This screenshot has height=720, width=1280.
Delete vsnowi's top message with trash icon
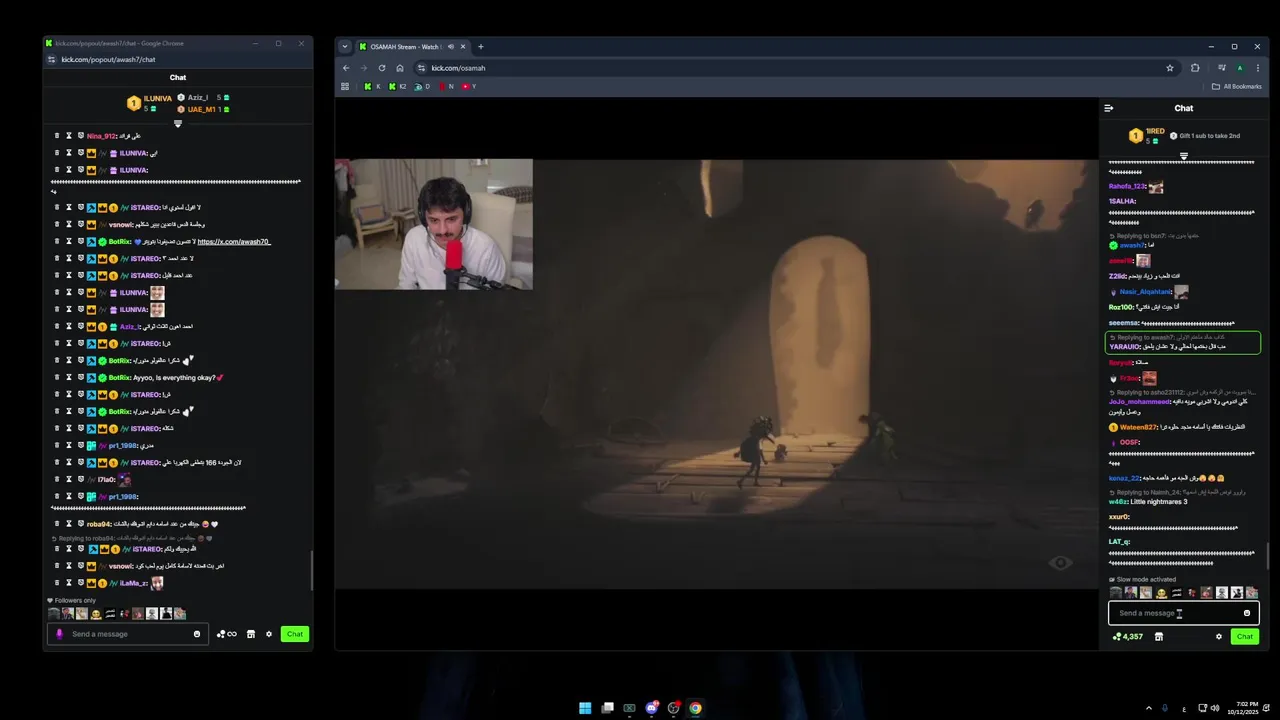click(x=57, y=224)
